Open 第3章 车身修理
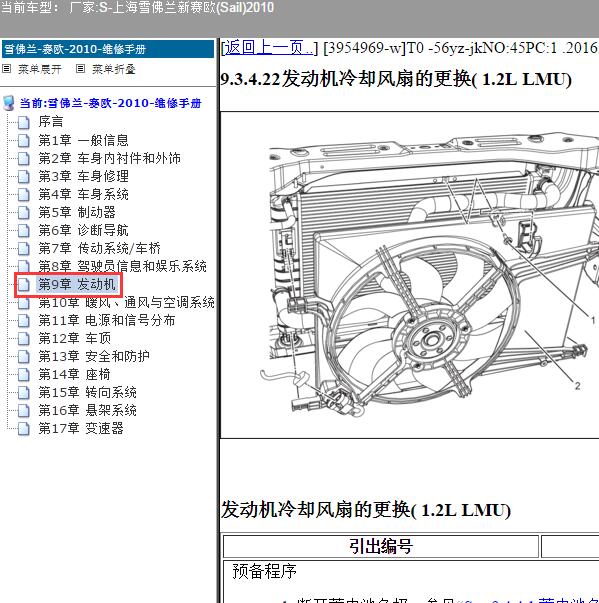599x603 pixels. [83, 177]
